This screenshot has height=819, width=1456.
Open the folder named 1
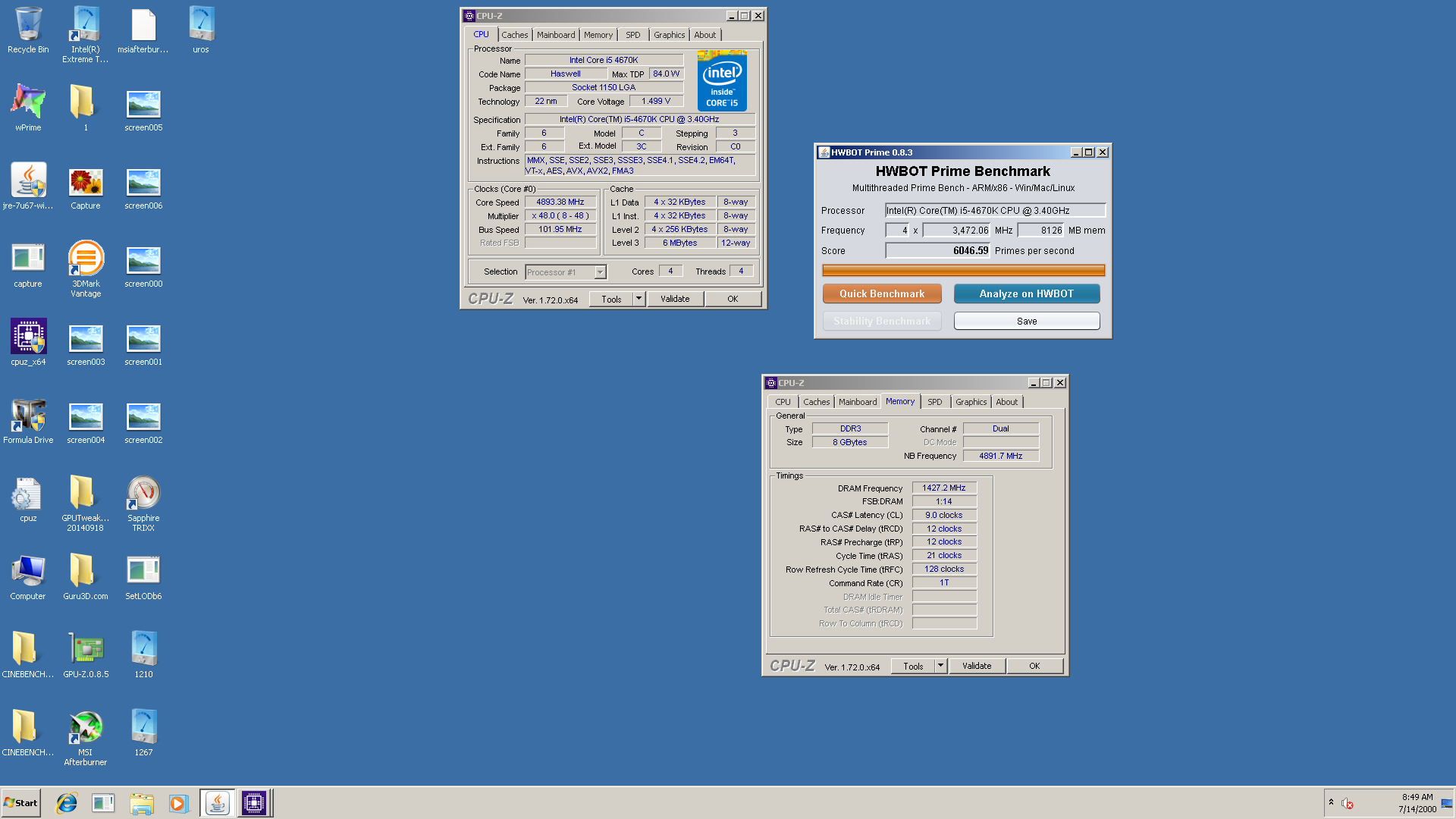(x=86, y=108)
